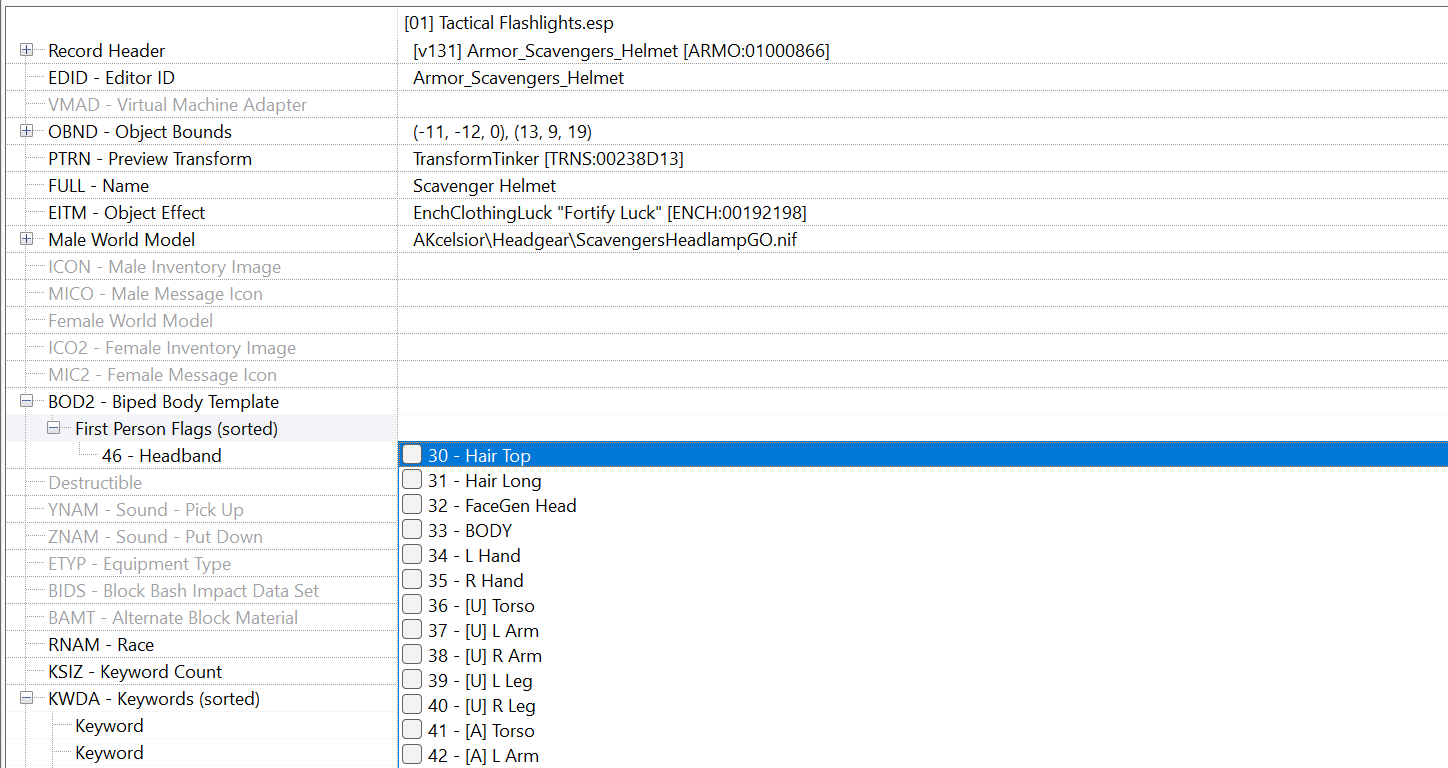This screenshot has width=1448, height=768.
Task: Select the PTRN - Preview Transform row
Action: click(150, 158)
